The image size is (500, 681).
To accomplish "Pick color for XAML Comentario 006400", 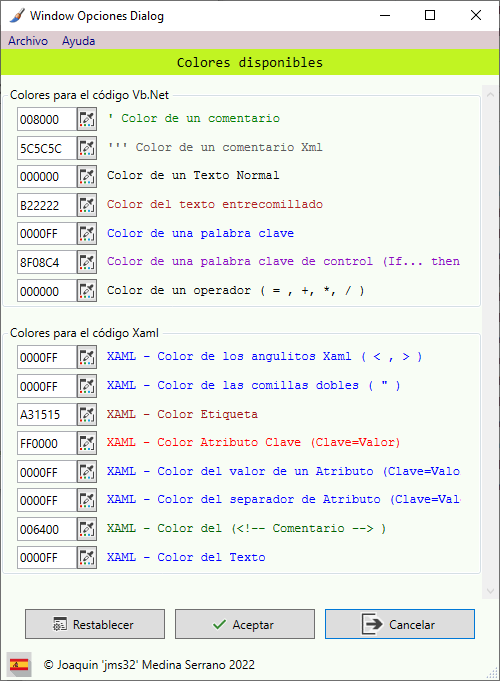I will click(x=87, y=529).
